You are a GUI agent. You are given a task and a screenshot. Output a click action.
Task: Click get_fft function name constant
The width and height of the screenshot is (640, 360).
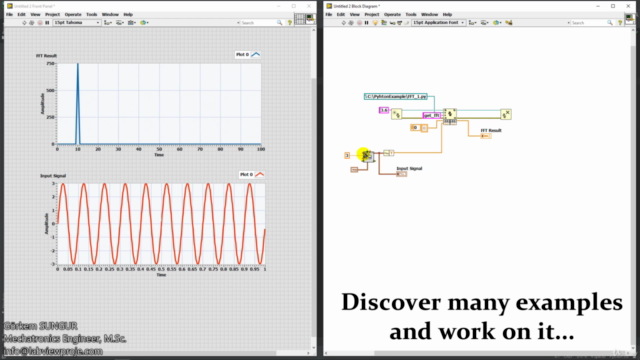coord(432,116)
